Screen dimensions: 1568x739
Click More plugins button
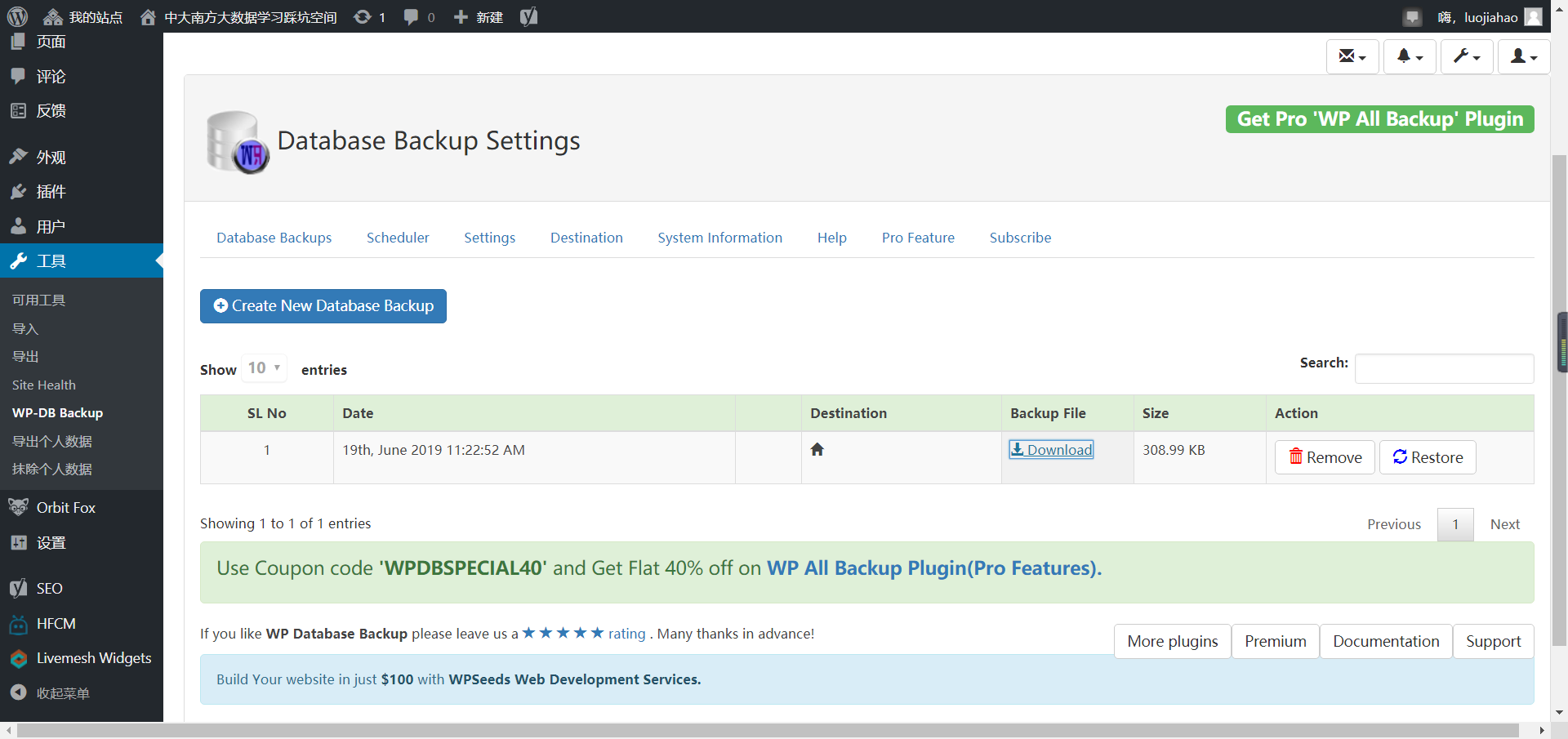(x=1173, y=641)
